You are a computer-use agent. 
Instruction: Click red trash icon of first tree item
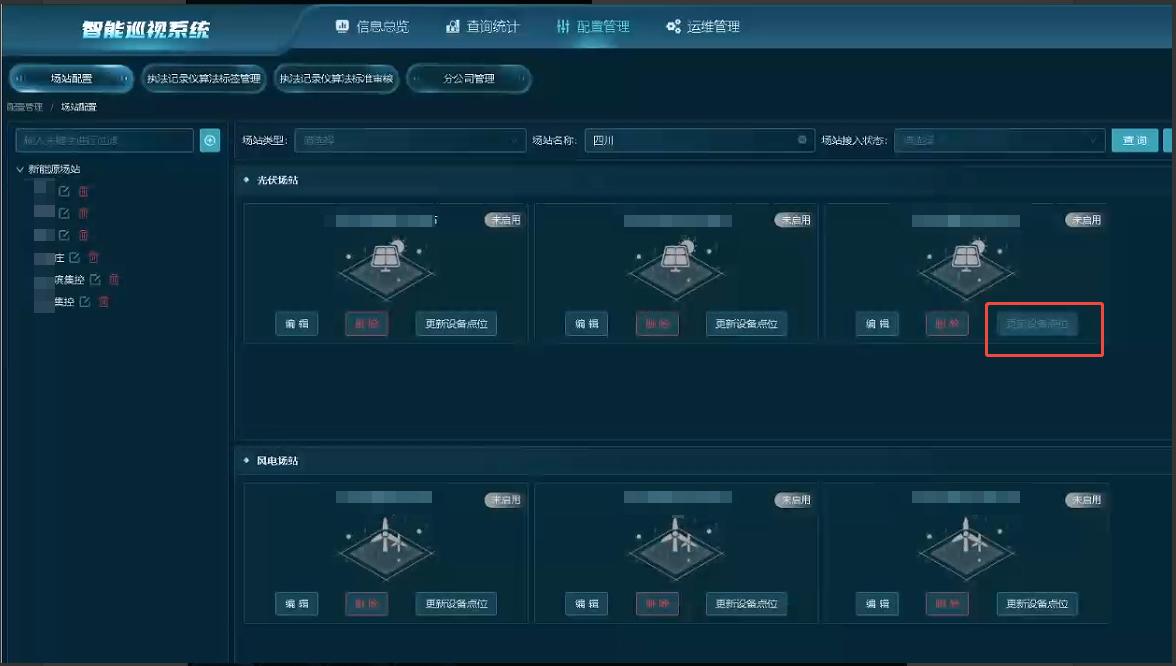pyautogui.click(x=84, y=191)
